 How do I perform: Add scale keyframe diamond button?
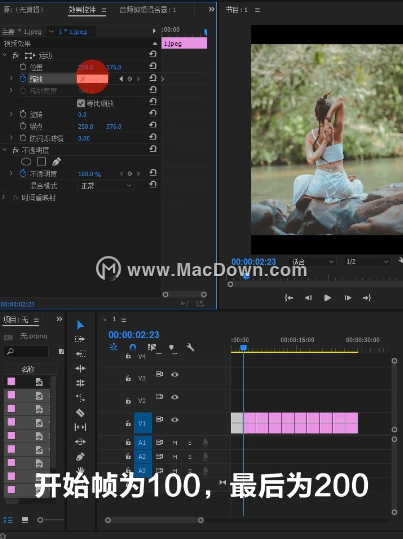click(130, 79)
